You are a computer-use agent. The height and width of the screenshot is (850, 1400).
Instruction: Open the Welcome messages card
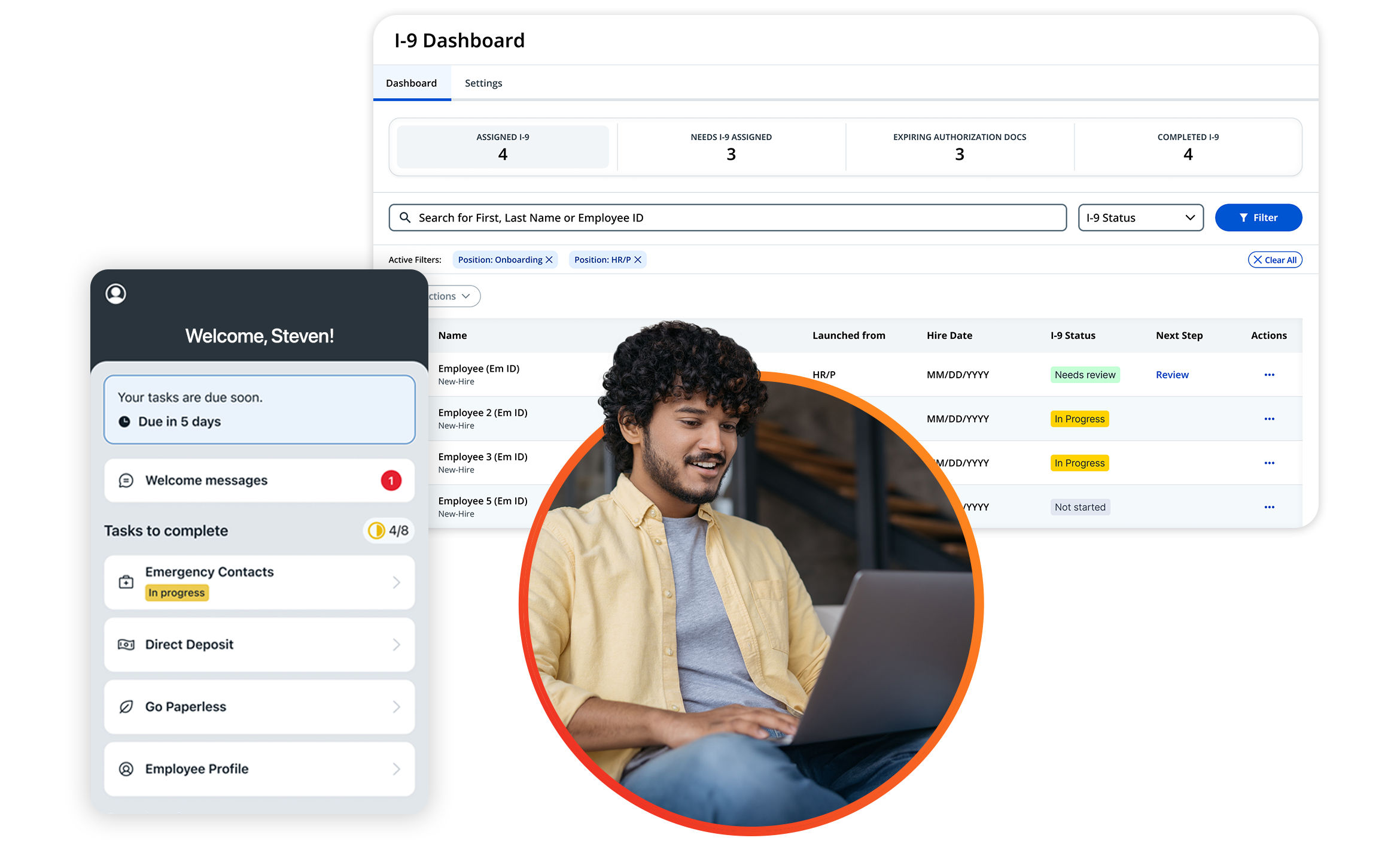tap(259, 481)
